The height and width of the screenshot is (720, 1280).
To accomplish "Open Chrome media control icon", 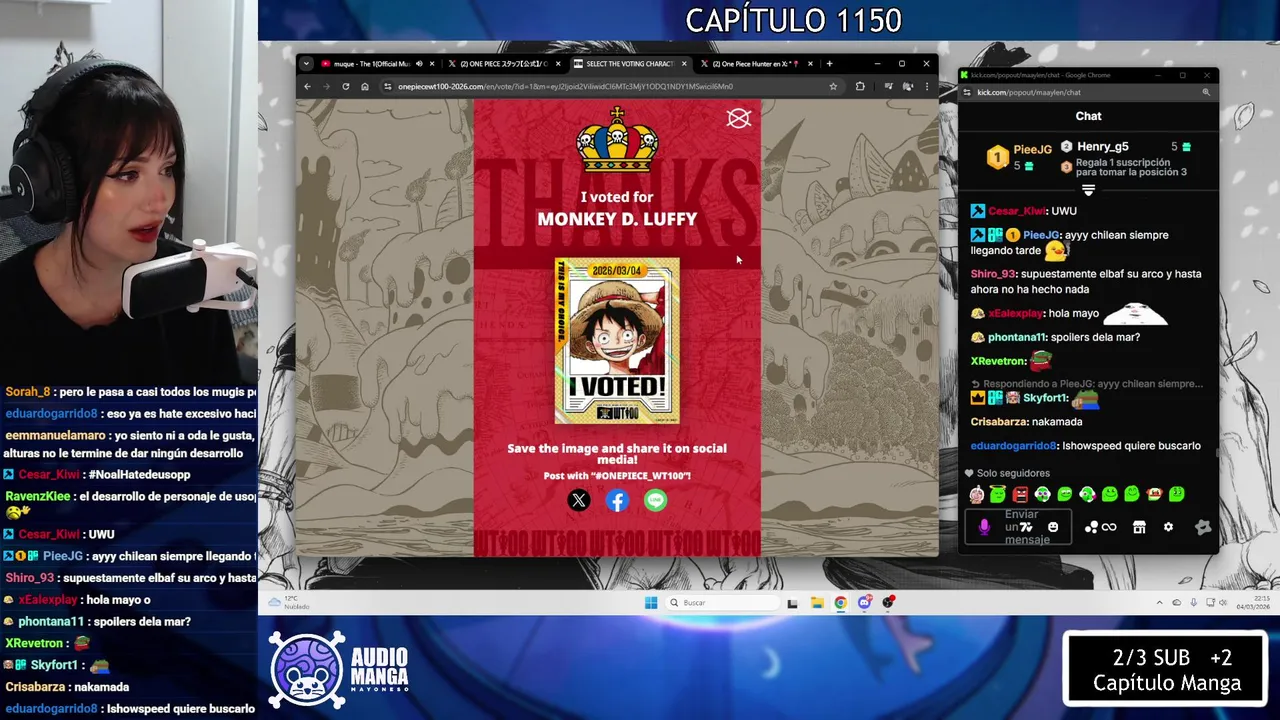I will pos(888,86).
